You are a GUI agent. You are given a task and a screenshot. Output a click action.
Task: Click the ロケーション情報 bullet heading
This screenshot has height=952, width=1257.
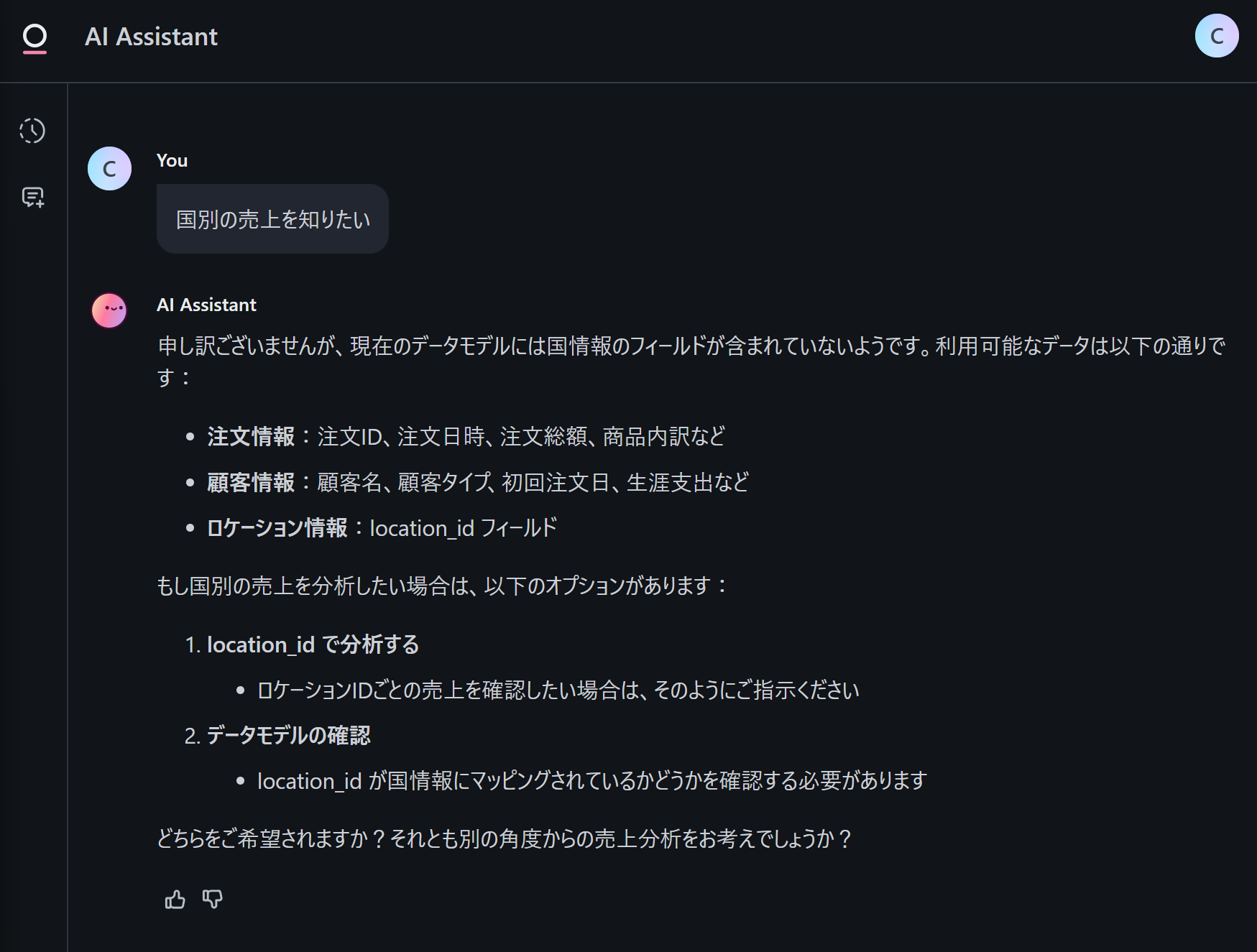(x=277, y=528)
